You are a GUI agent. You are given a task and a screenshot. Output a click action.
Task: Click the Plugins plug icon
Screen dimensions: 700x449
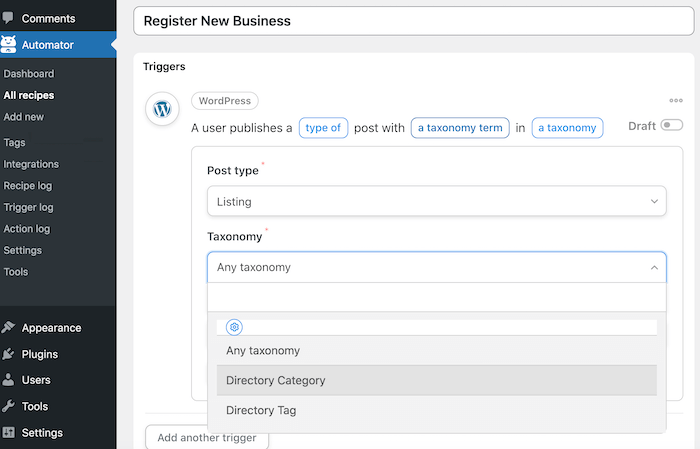click(8, 354)
